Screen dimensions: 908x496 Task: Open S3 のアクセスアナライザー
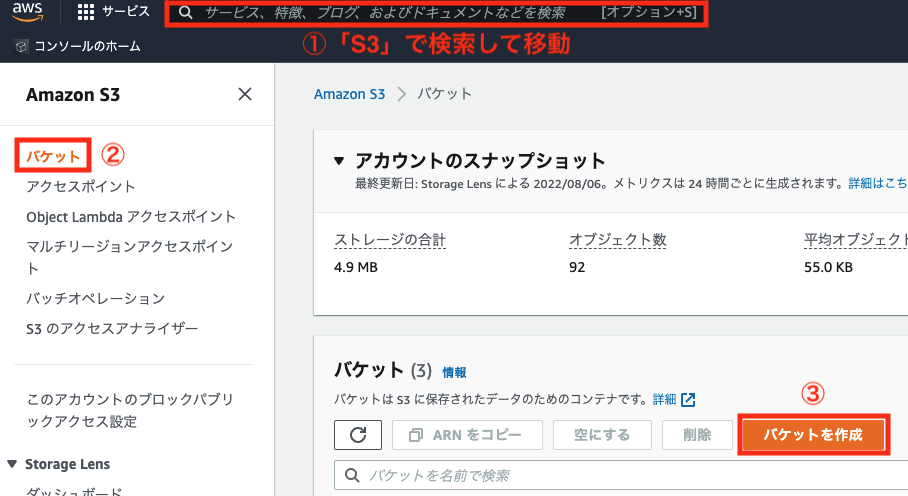(112, 329)
